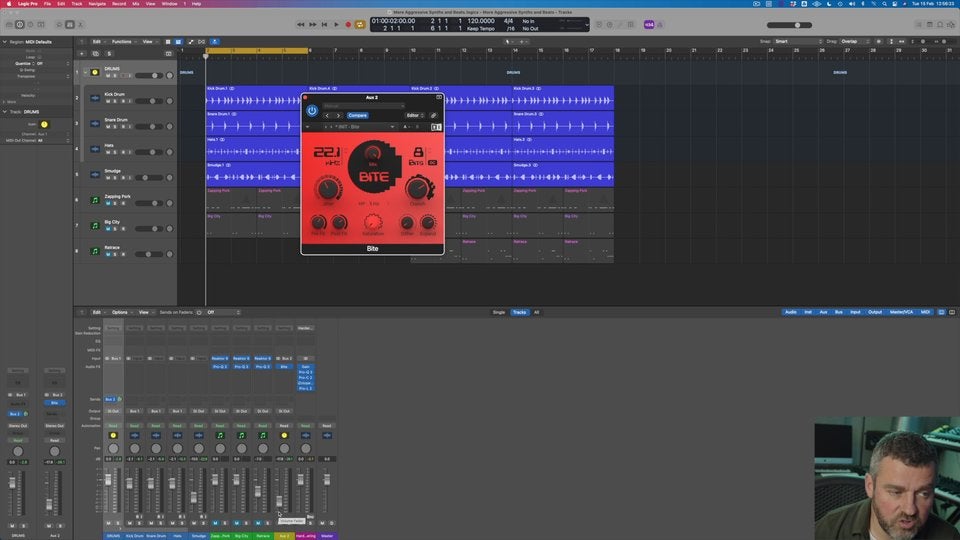Image resolution: width=960 pixels, height=540 pixels.
Task: Add a new track with plus button
Action: click(x=81, y=54)
